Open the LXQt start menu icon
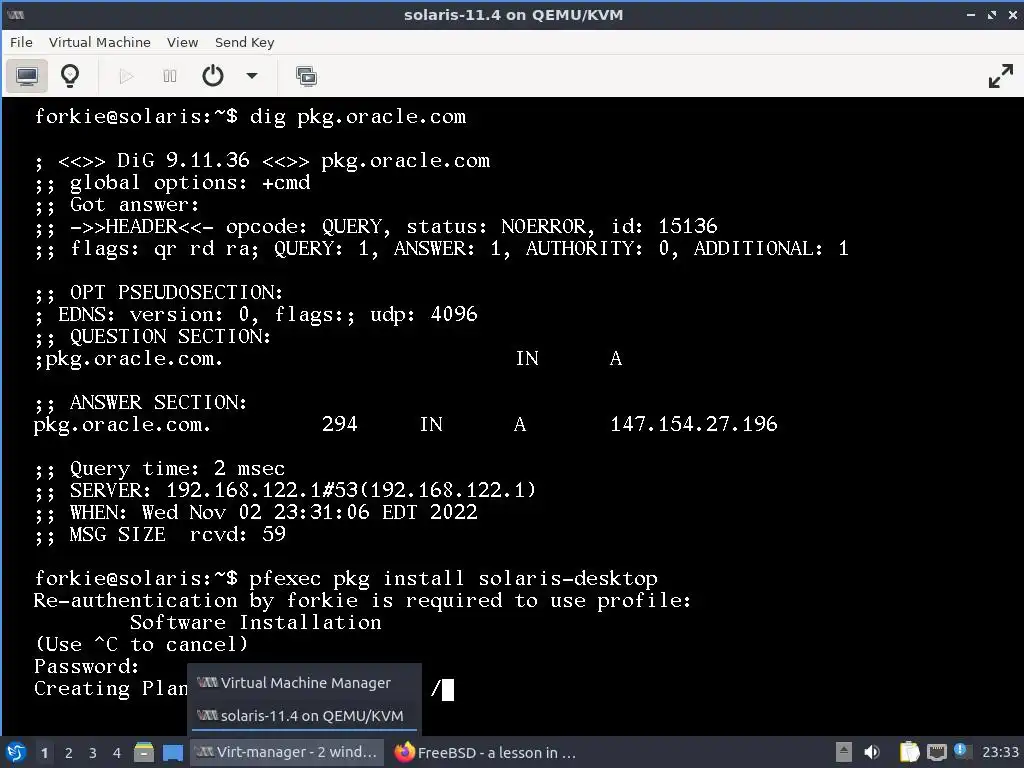Screen dimensions: 1024x768 pos(16,752)
